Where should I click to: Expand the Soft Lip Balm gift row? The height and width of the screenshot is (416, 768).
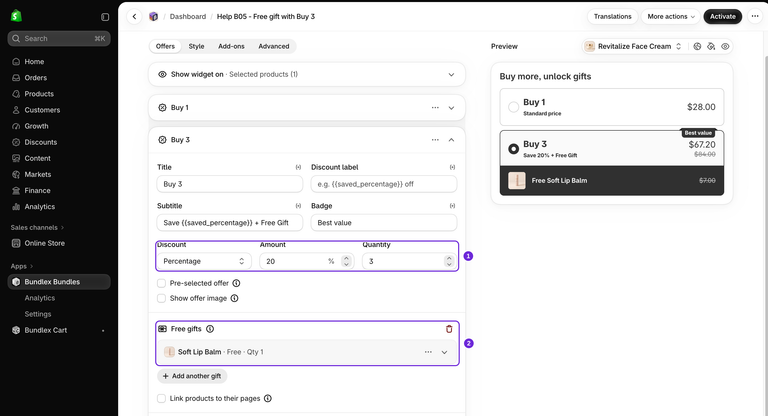tap(444, 352)
